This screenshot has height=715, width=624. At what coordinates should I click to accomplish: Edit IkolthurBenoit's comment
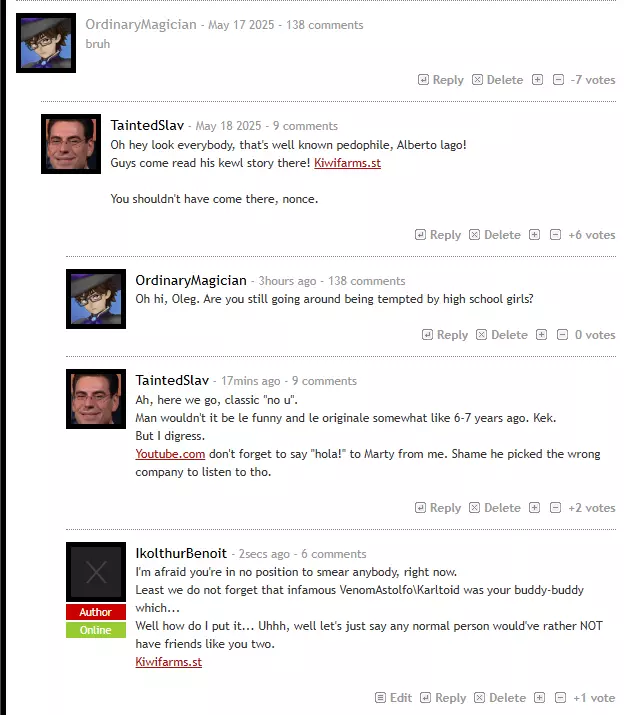click(393, 698)
